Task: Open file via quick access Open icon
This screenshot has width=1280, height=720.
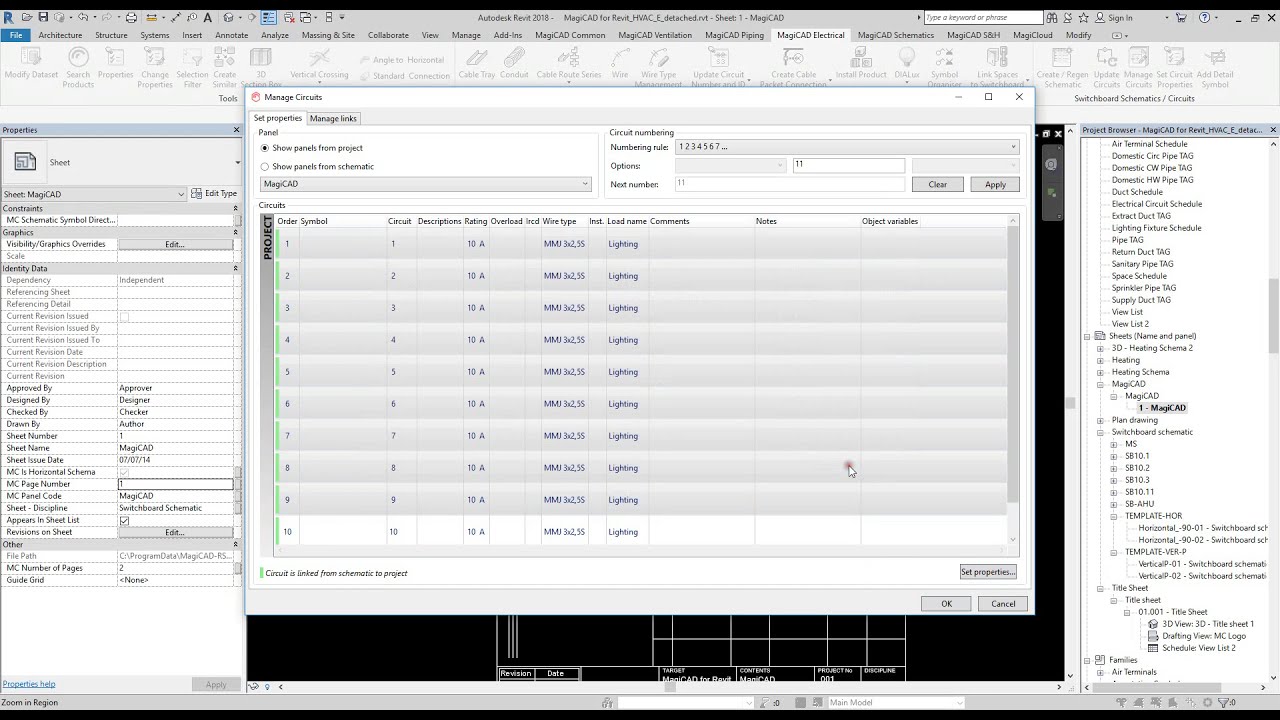Action: (27, 17)
